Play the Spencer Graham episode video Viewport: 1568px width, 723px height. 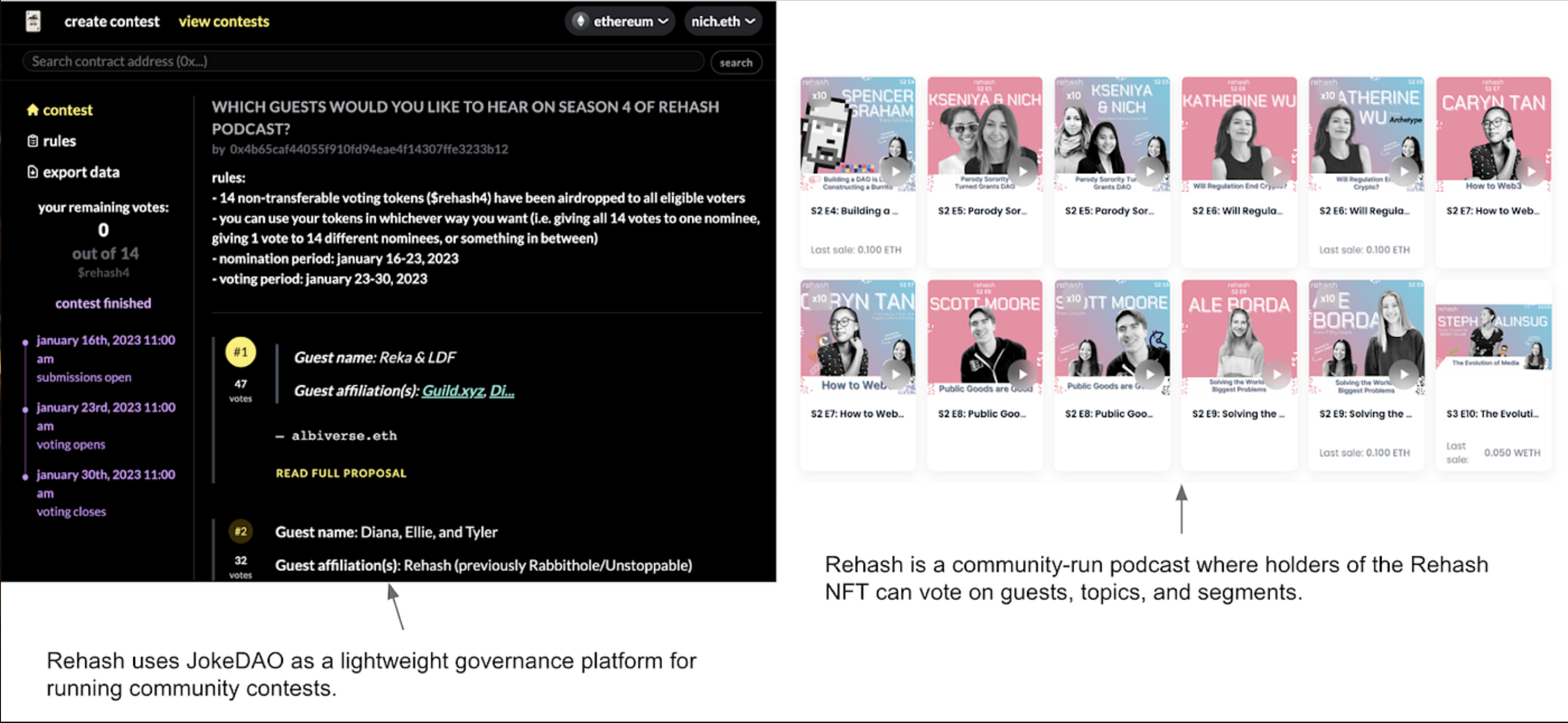coord(895,171)
